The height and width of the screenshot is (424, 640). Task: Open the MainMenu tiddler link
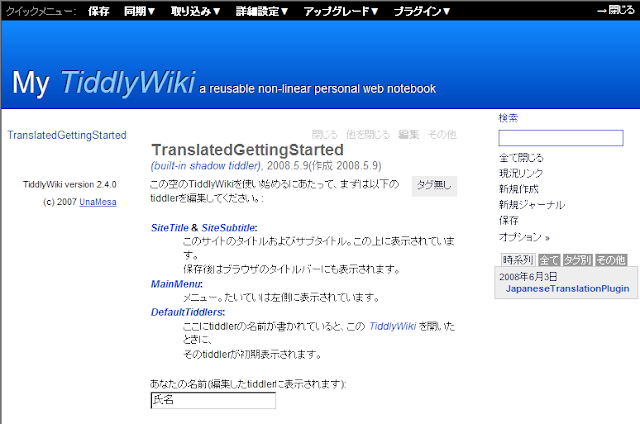176,284
